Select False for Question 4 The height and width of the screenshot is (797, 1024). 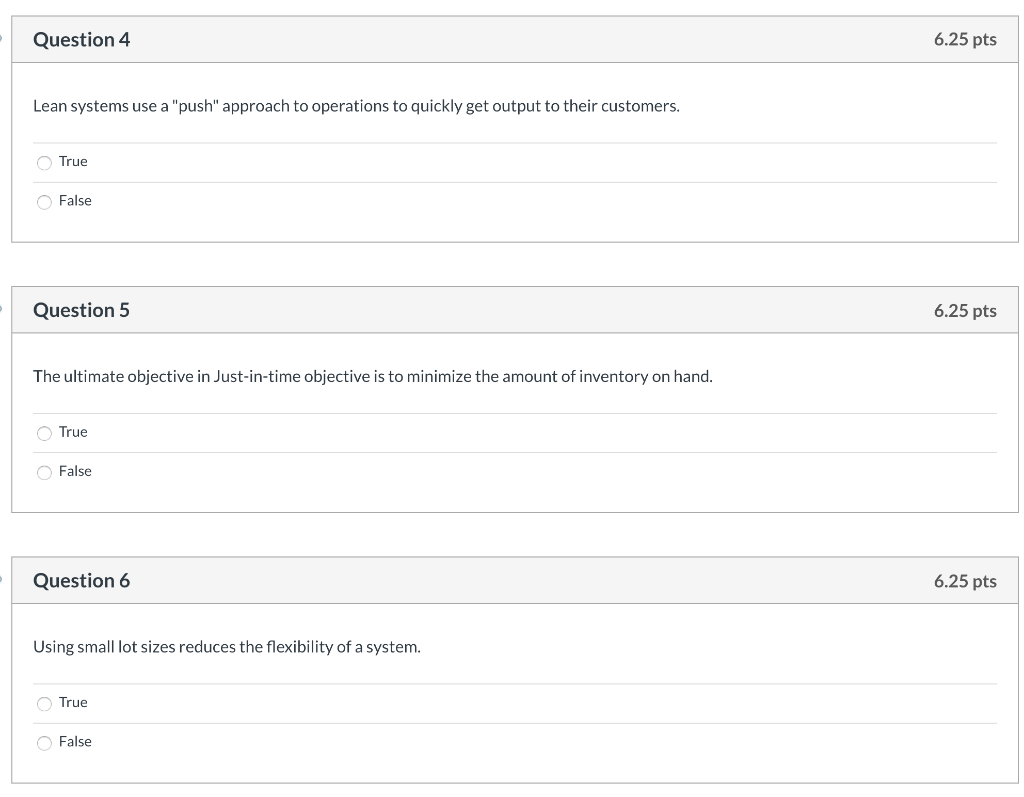click(x=44, y=201)
